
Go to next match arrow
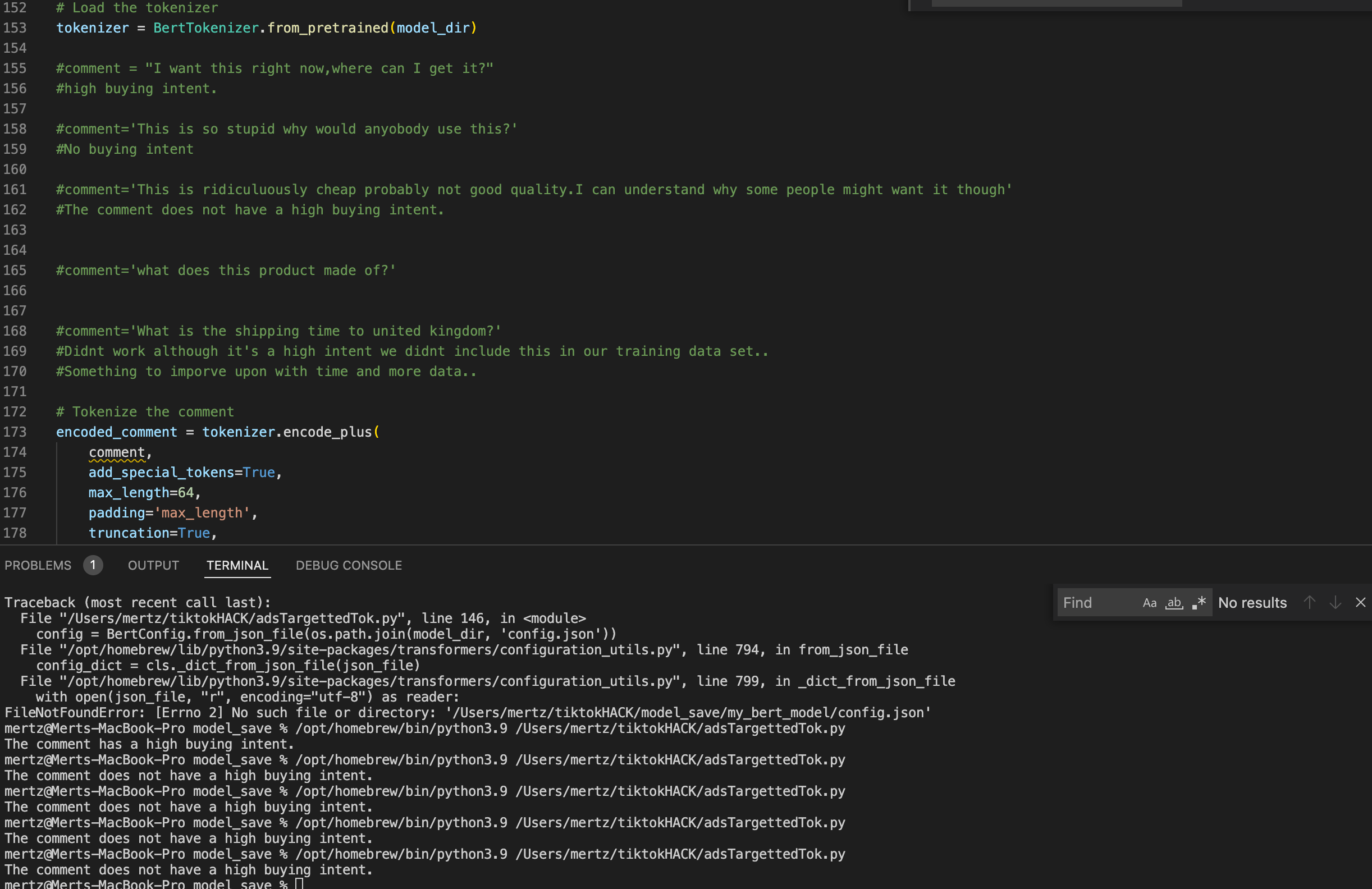1335,603
